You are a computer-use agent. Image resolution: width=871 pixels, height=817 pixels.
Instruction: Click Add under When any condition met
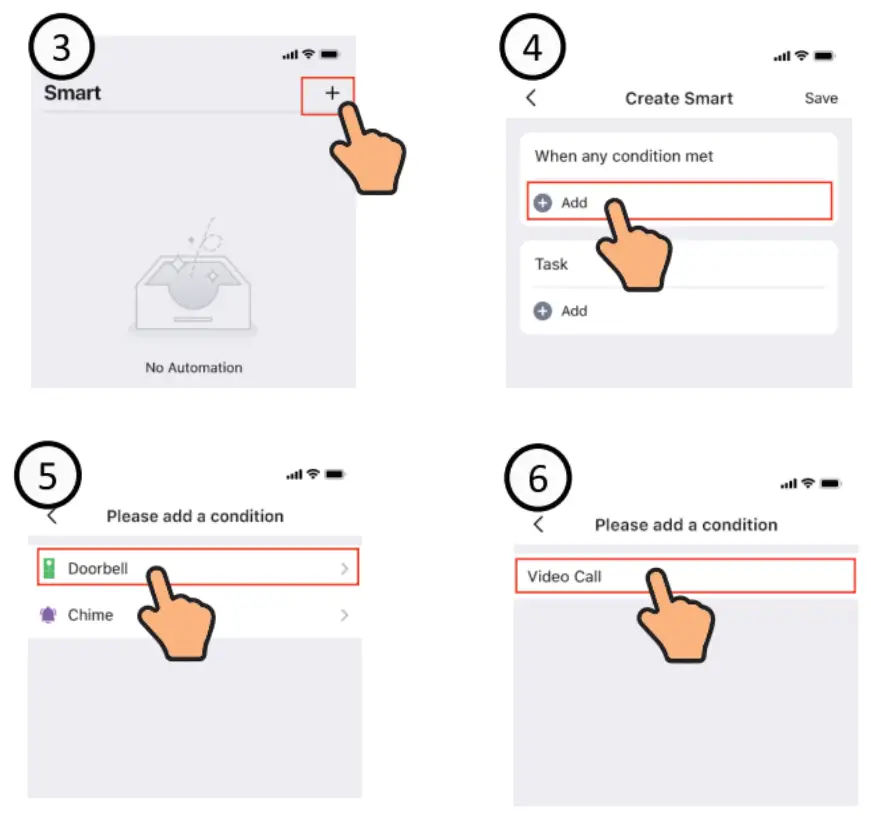click(x=574, y=203)
